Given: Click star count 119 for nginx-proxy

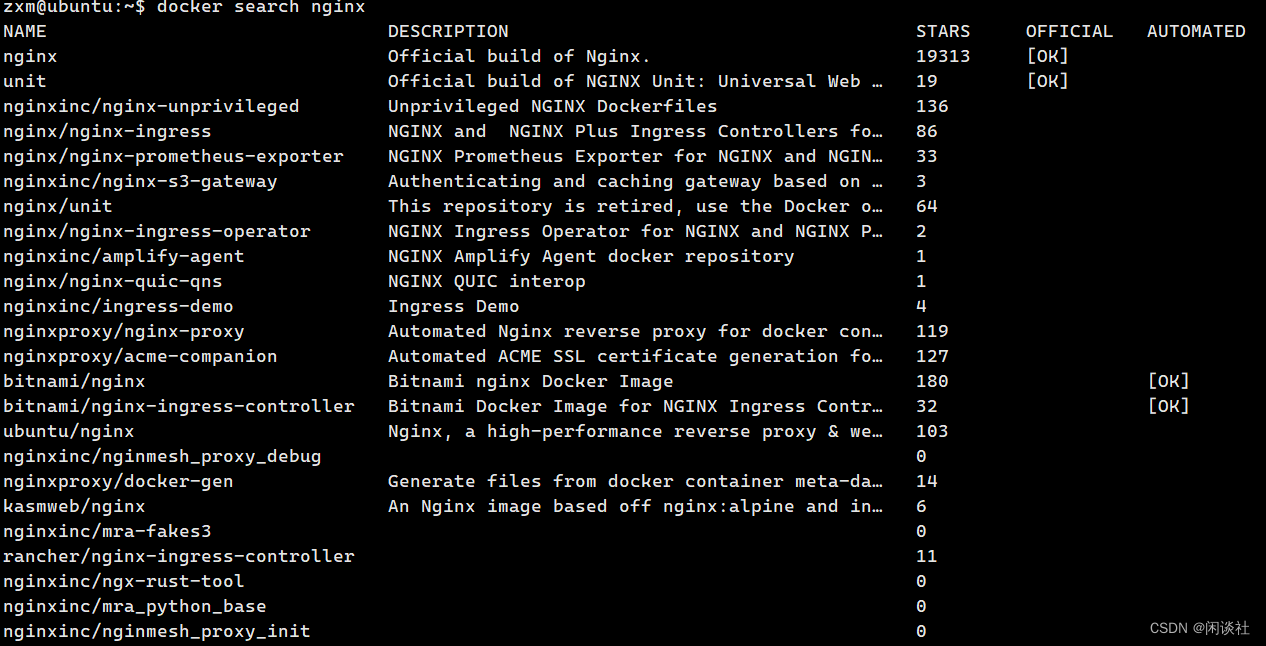Looking at the screenshot, I should coord(932,331).
